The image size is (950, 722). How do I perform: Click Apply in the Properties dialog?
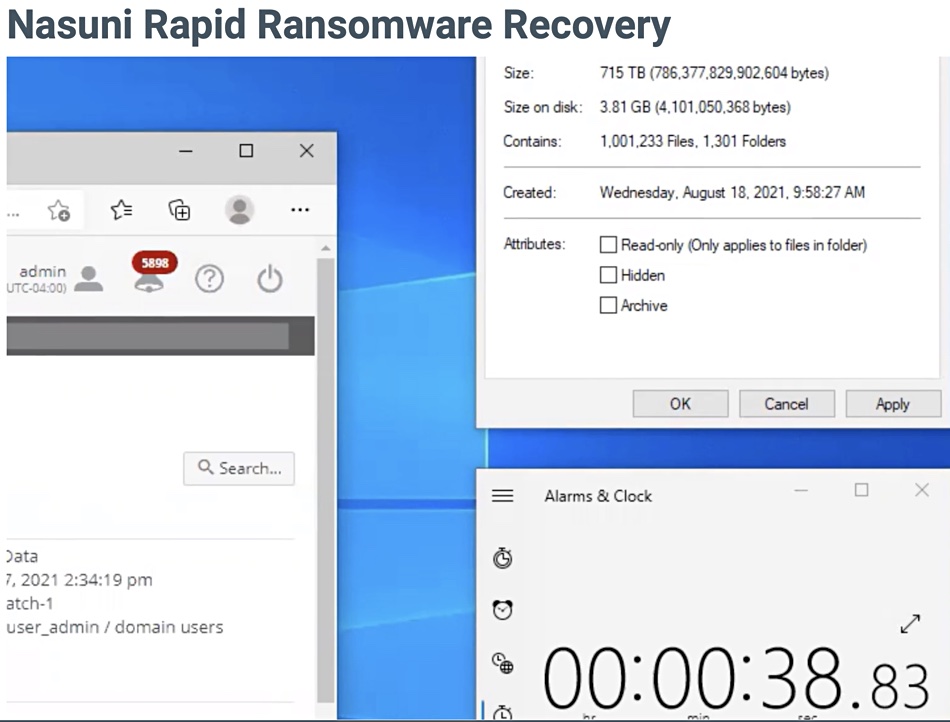(893, 404)
